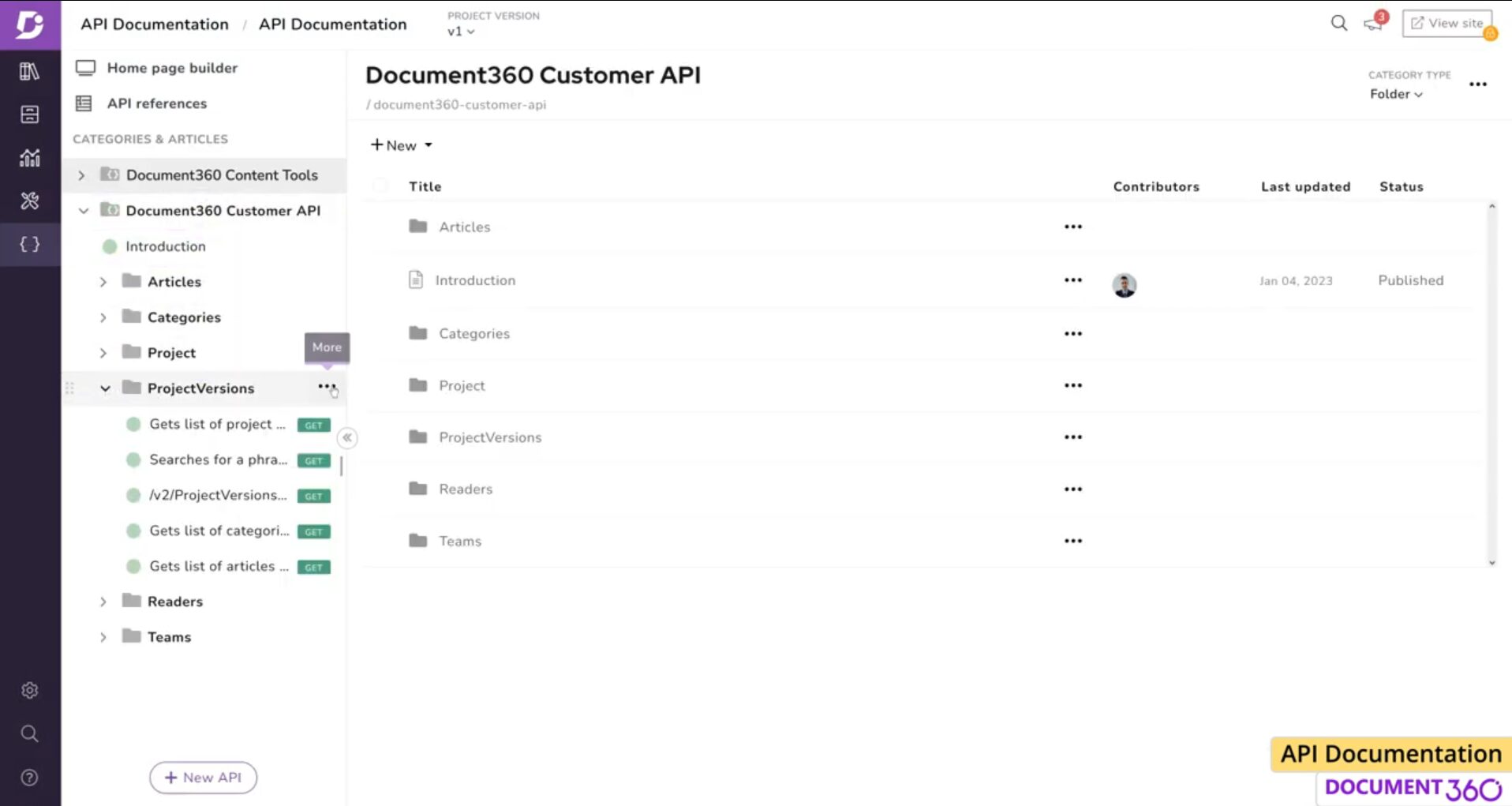
Task: Open Teams folder in the table
Action: (x=460, y=541)
